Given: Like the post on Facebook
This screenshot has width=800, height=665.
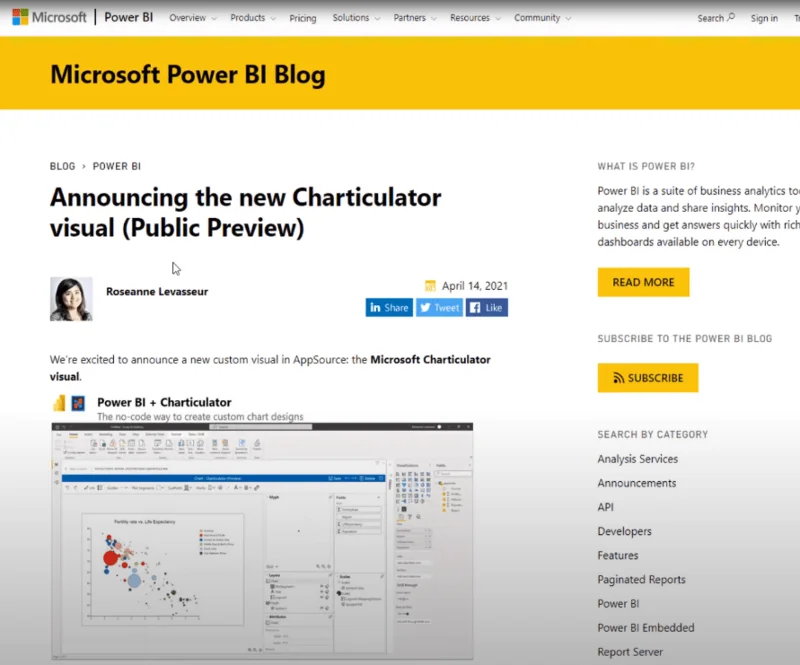Looking at the screenshot, I should click(487, 307).
